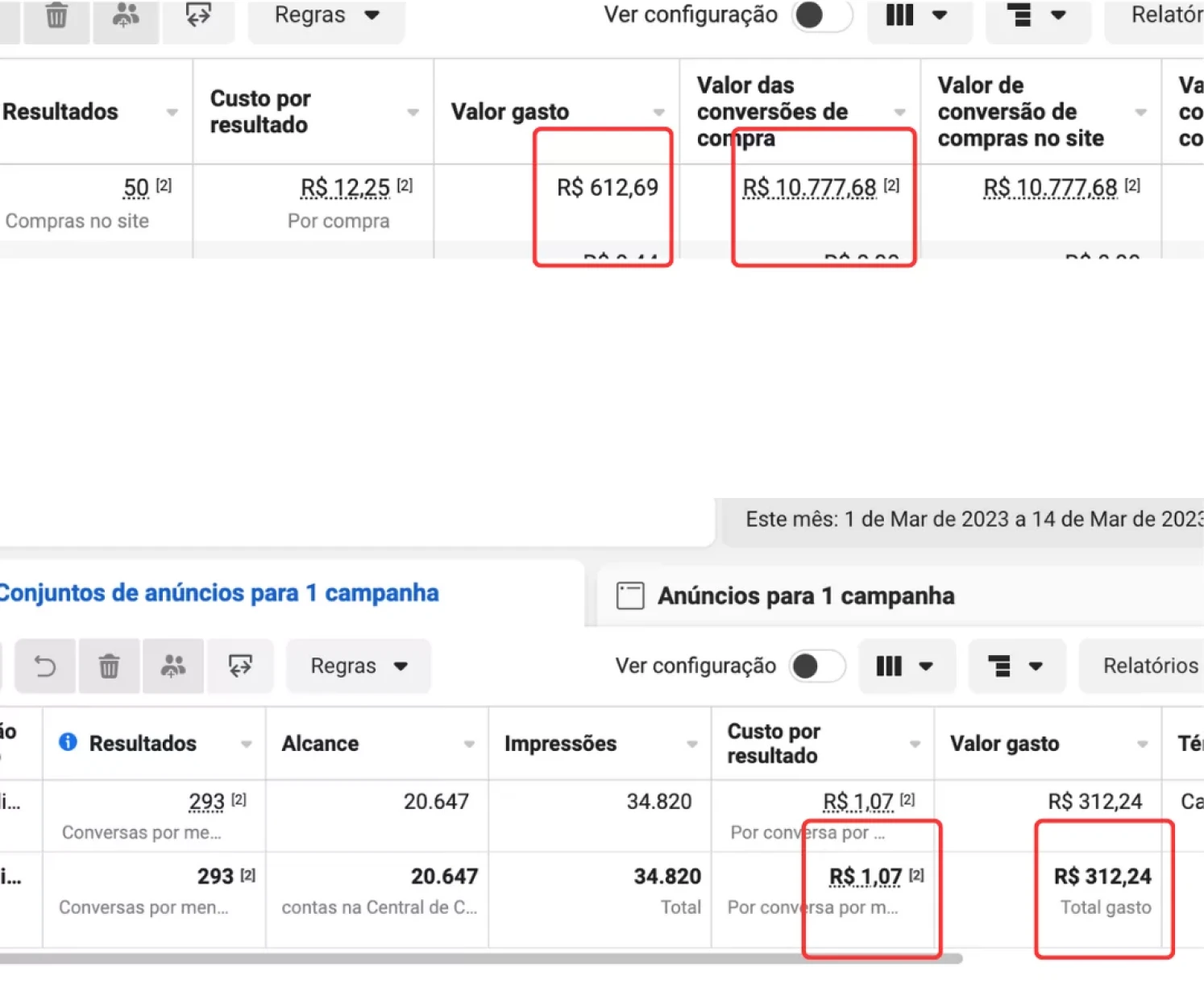Click the horizontal scrollbar below the lower table

tap(481, 958)
